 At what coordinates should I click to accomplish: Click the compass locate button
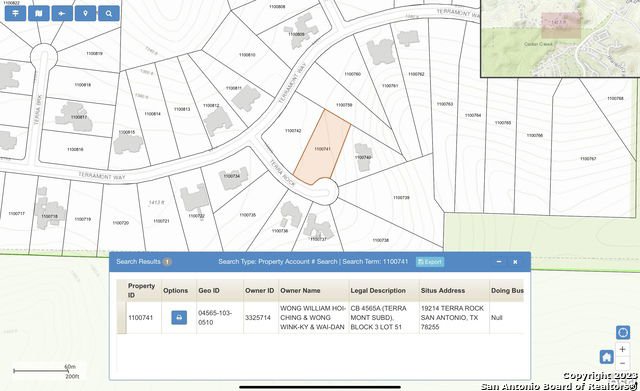[x=622, y=333]
